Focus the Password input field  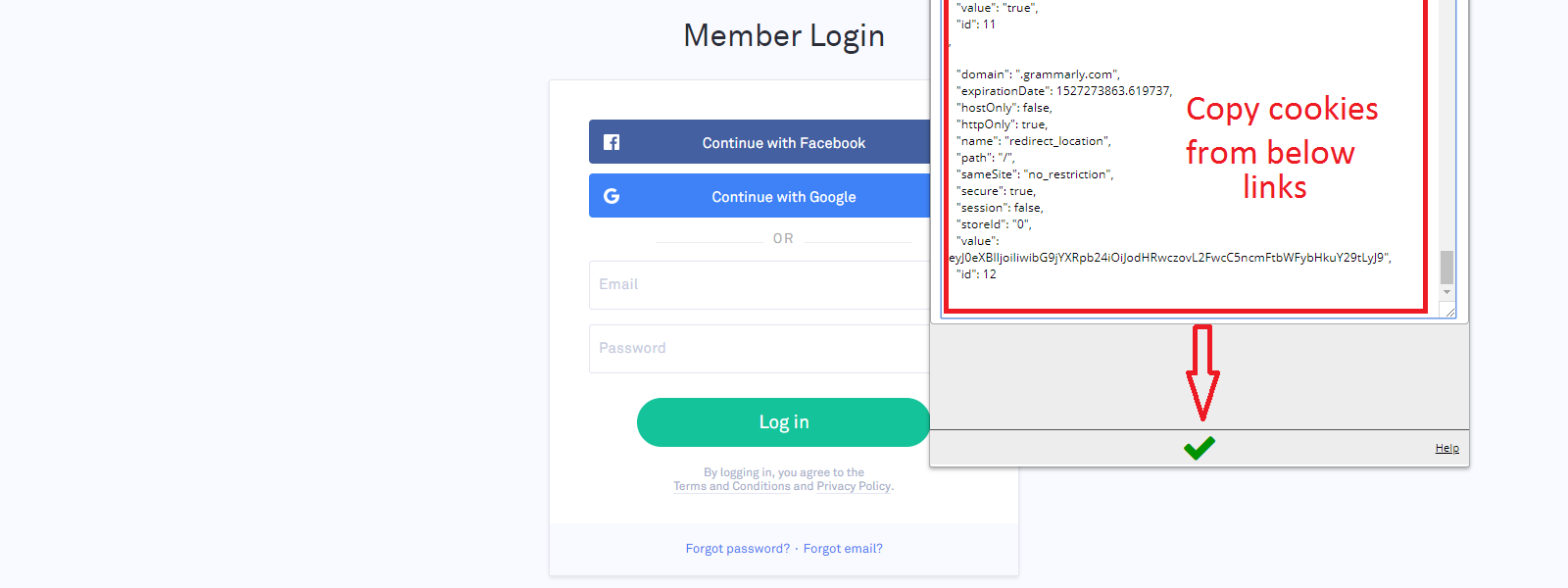pos(759,349)
